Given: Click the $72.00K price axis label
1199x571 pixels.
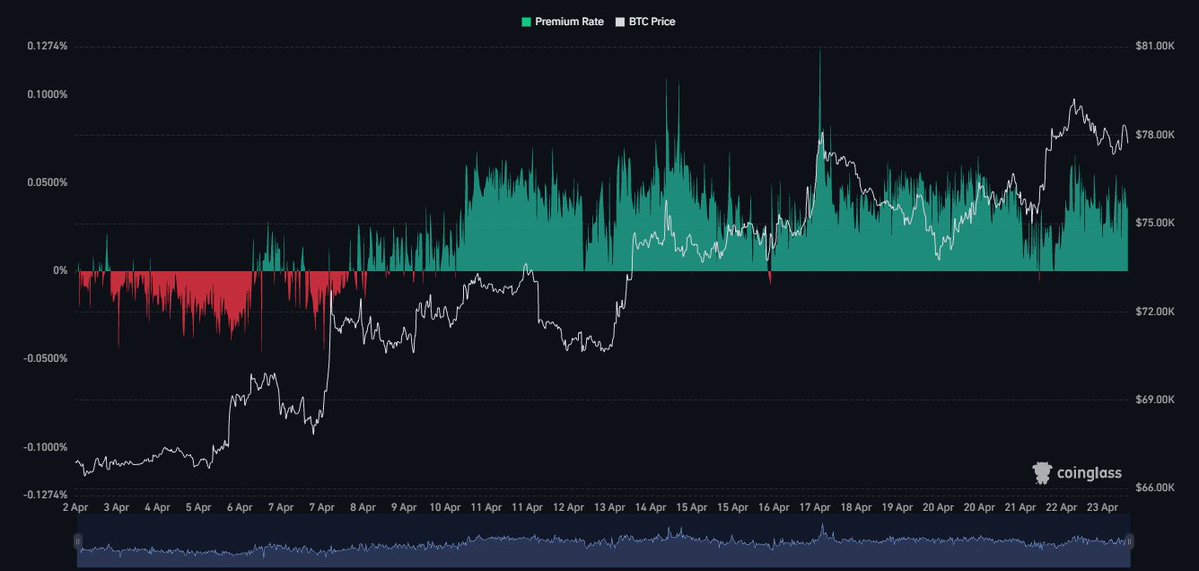Looking at the screenshot, I should pyautogui.click(x=1155, y=312).
